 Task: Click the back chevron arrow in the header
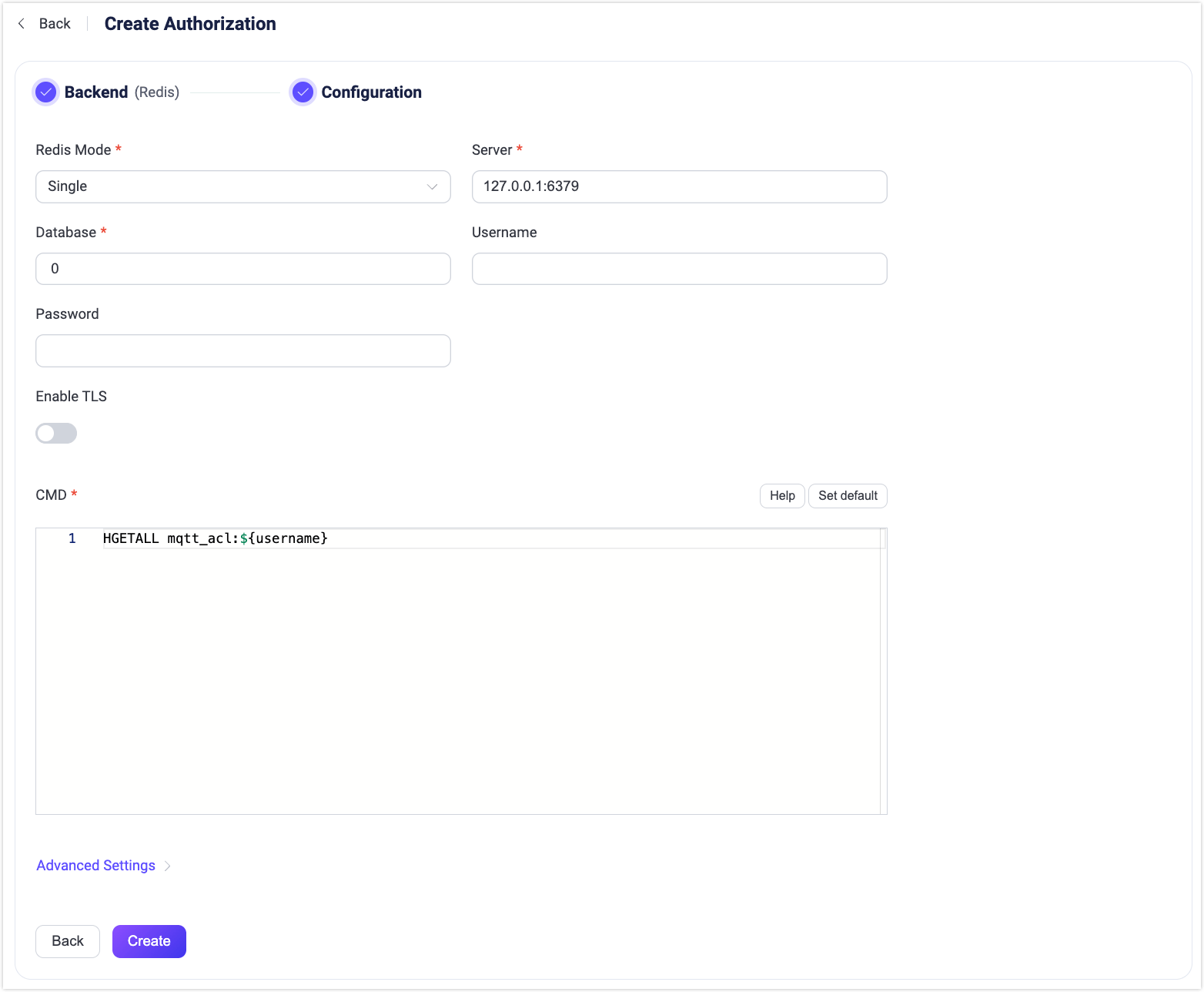(x=20, y=23)
